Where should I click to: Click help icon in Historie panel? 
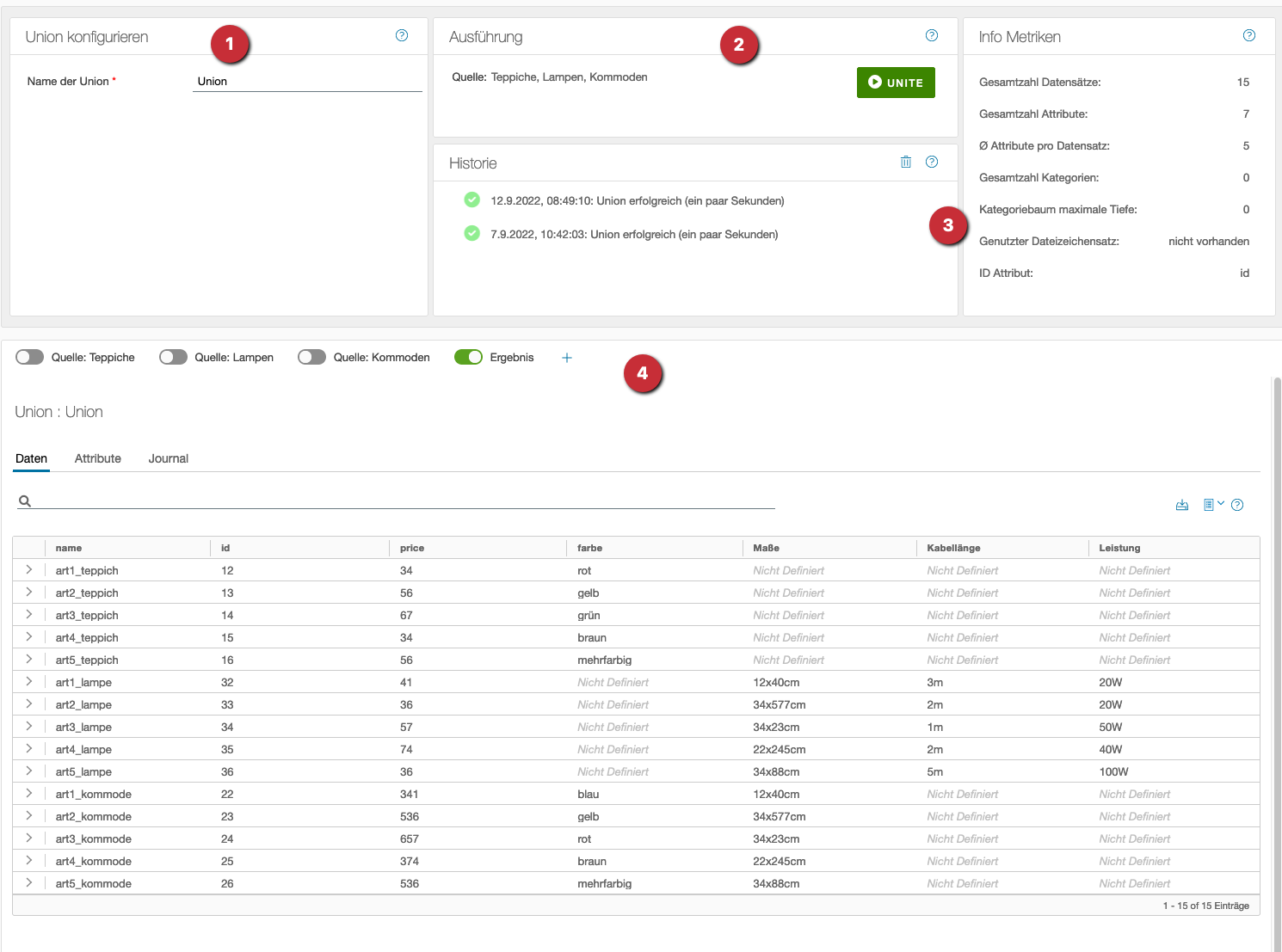pos(931,162)
